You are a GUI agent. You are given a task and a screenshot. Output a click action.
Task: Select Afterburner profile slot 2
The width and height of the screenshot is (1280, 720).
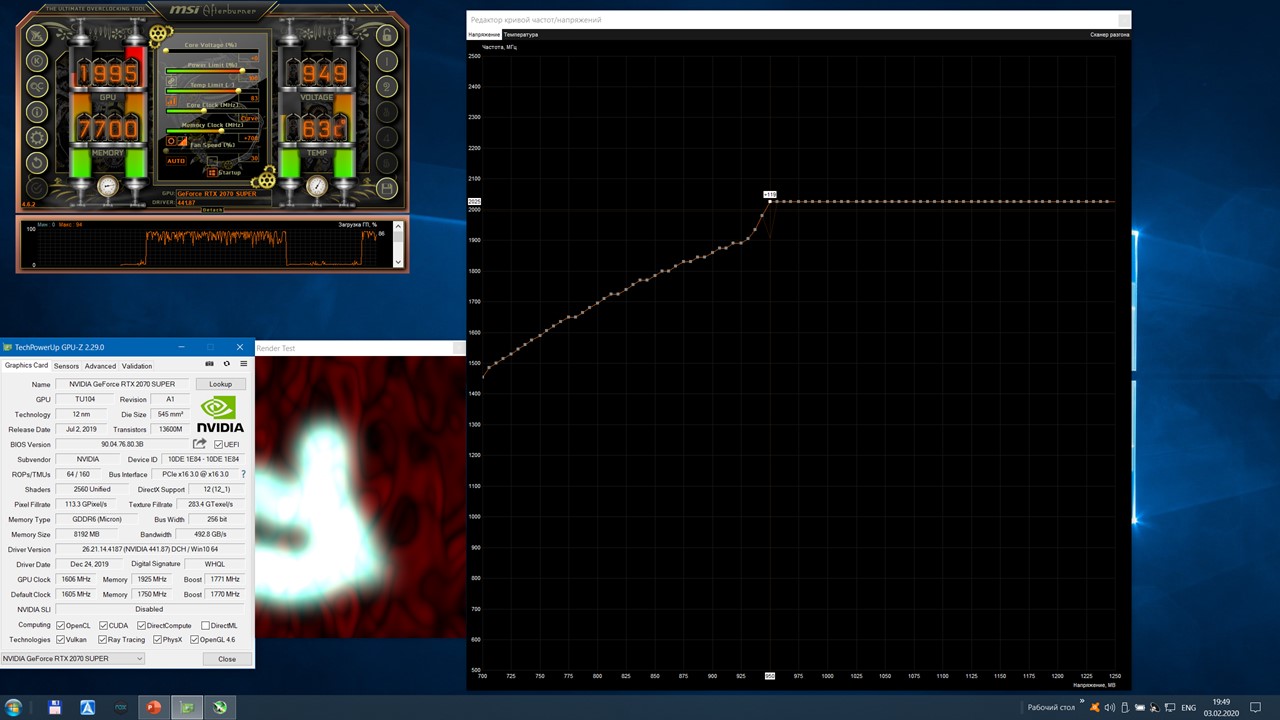coord(388,86)
